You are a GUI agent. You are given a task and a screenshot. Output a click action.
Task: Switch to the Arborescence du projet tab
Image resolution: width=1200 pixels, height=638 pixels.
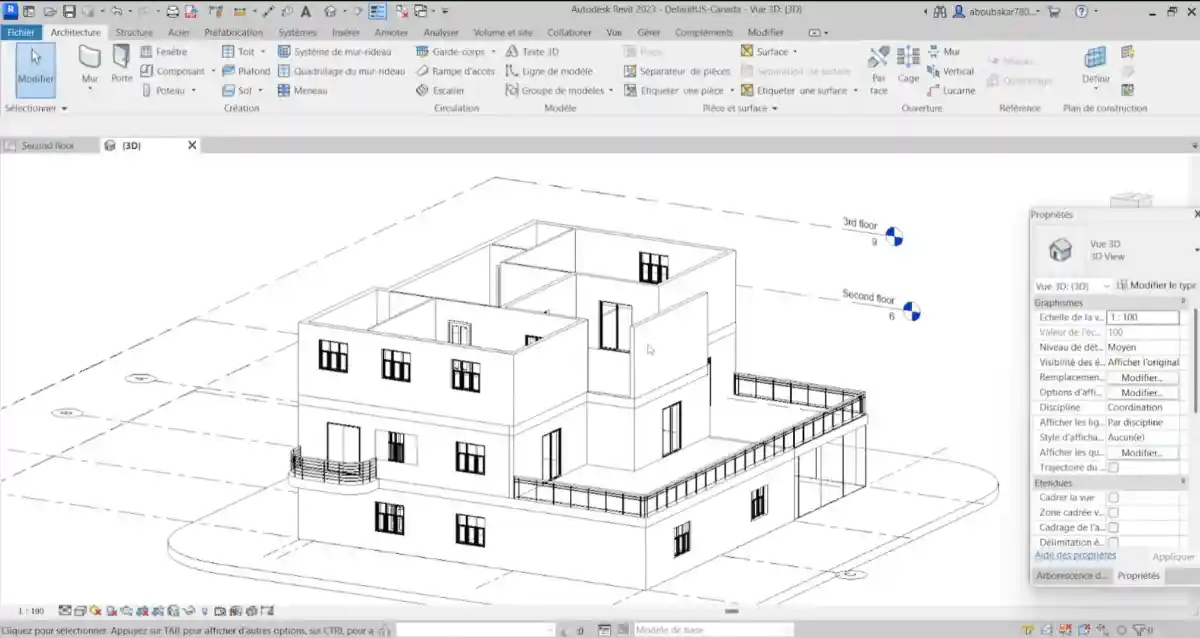(1071, 576)
